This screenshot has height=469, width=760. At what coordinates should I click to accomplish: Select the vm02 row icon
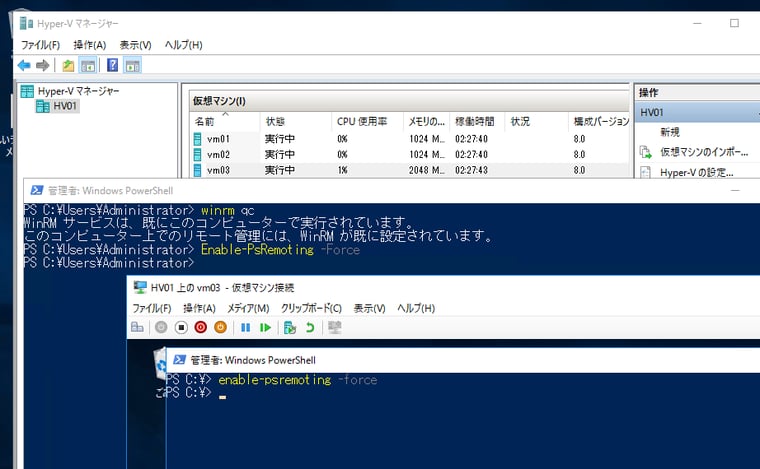click(x=197, y=155)
